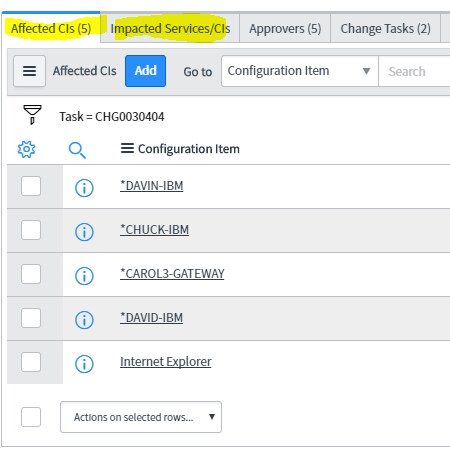The height and width of the screenshot is (460, 450).
Task: Open the *CAROL3-GATEWAY link
Action: (x=172, y=274)
